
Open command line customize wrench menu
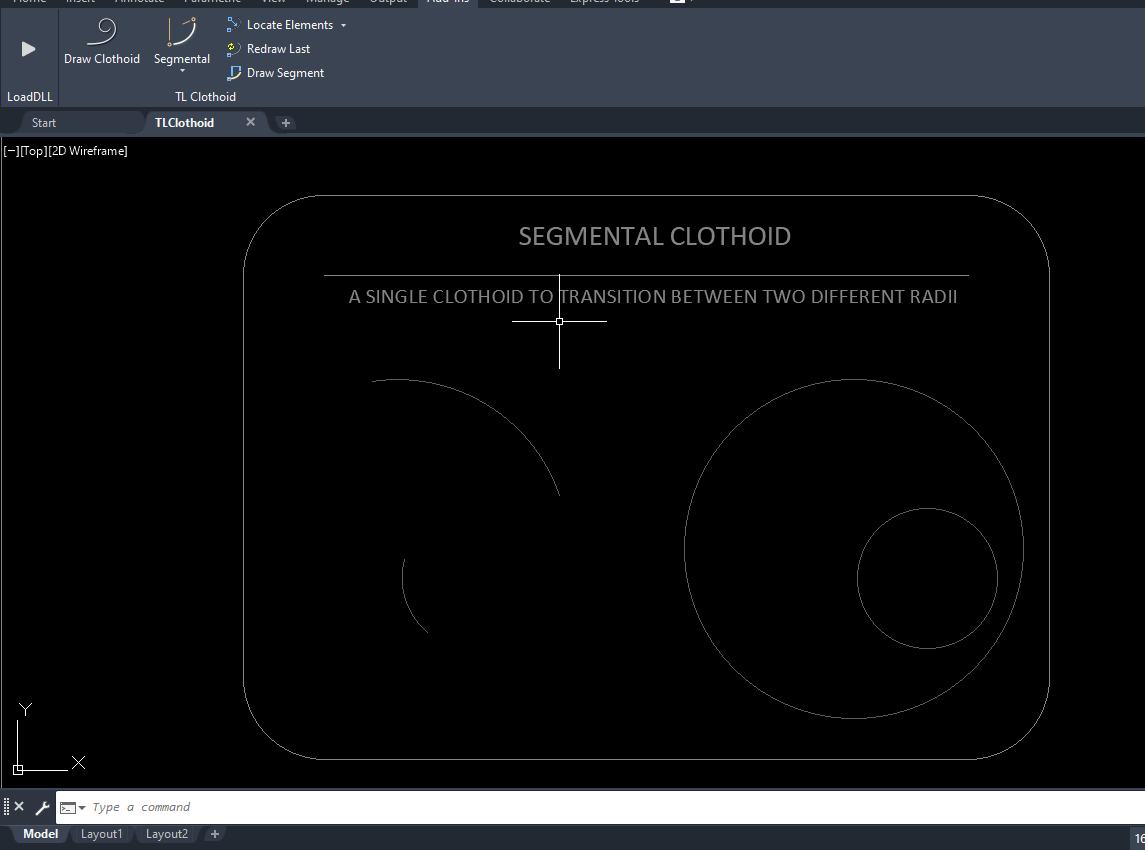pyautogui.click(x=42, y=807)
